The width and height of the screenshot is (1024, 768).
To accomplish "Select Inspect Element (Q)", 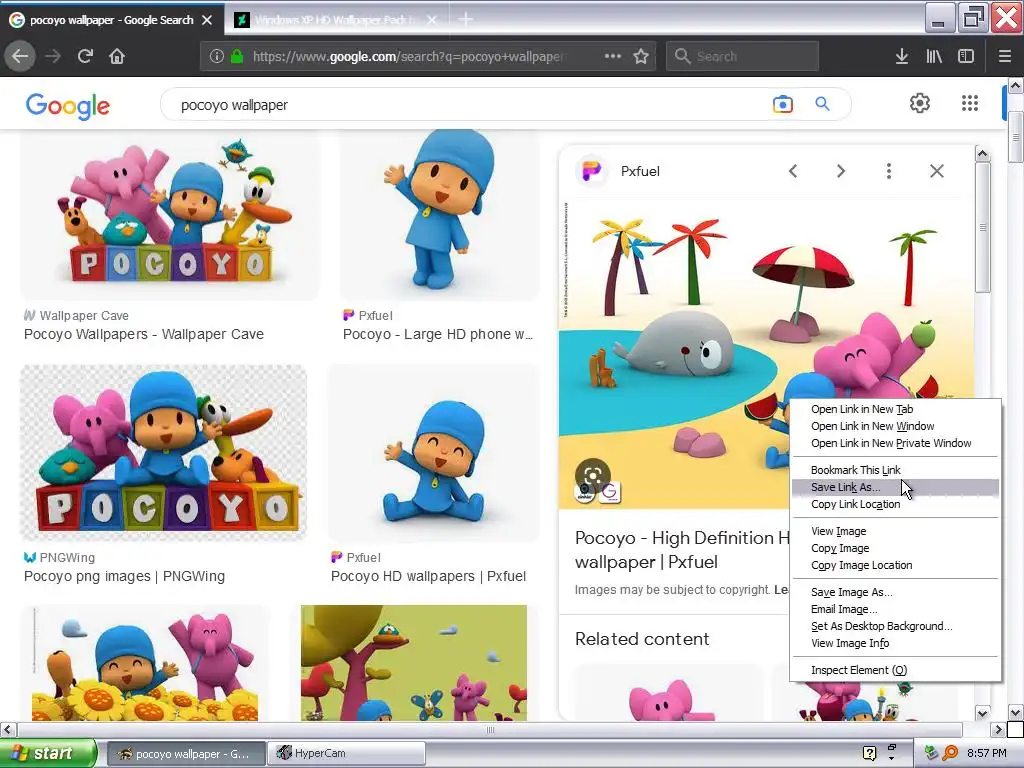I will (x=859, y=670).
